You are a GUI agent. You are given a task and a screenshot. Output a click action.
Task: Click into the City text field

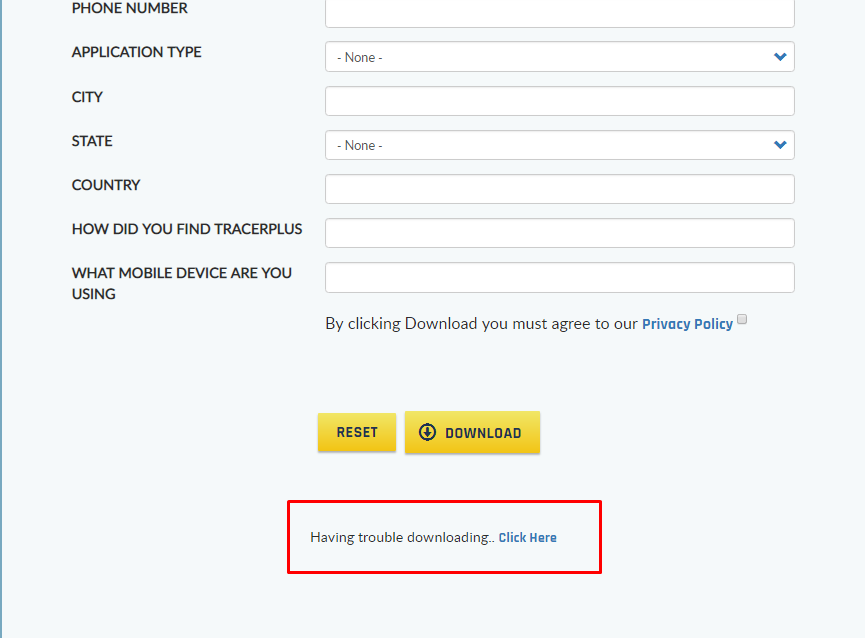(559, 101)
